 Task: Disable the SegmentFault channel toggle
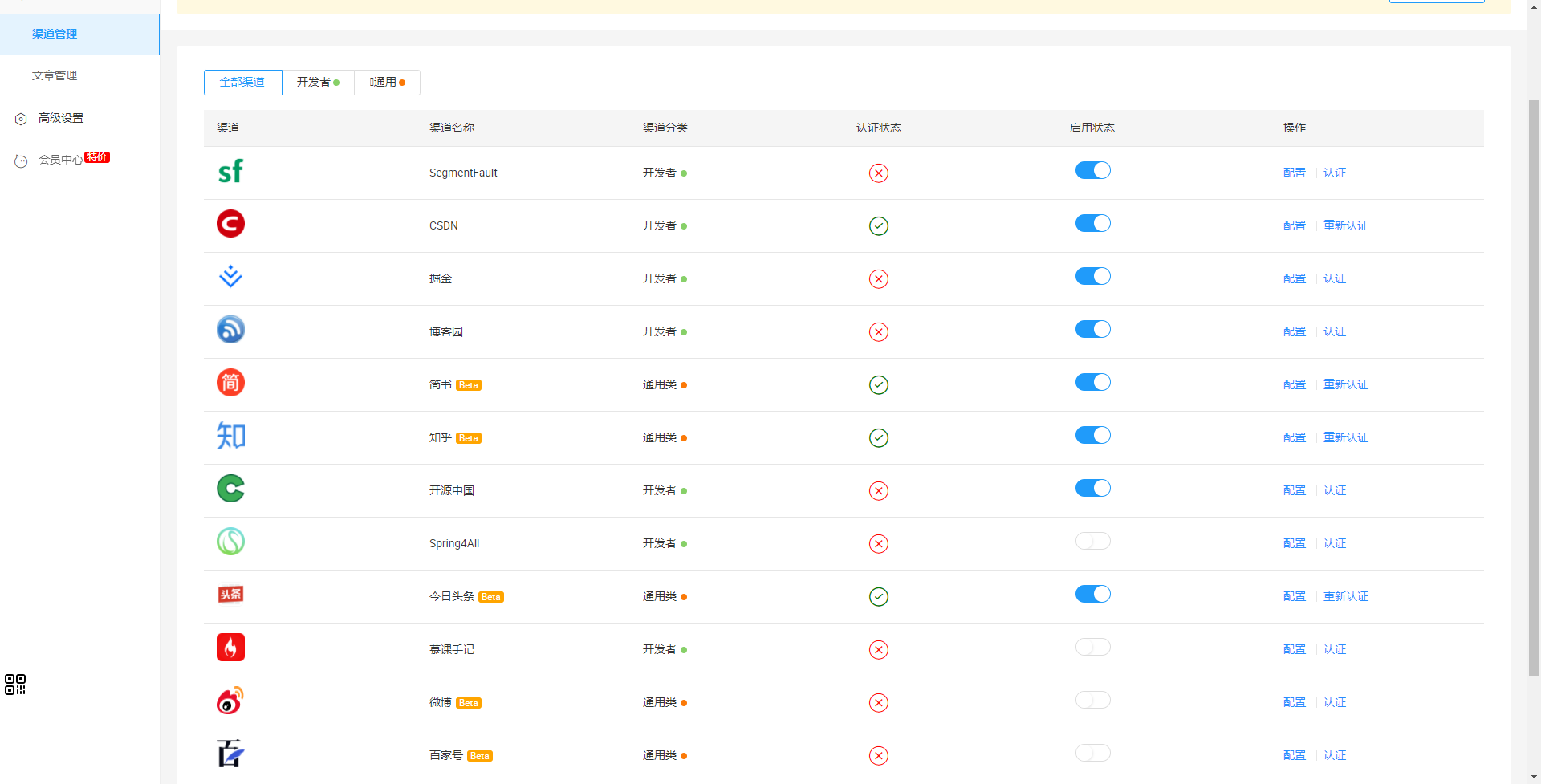click(x=1092, y=171)
